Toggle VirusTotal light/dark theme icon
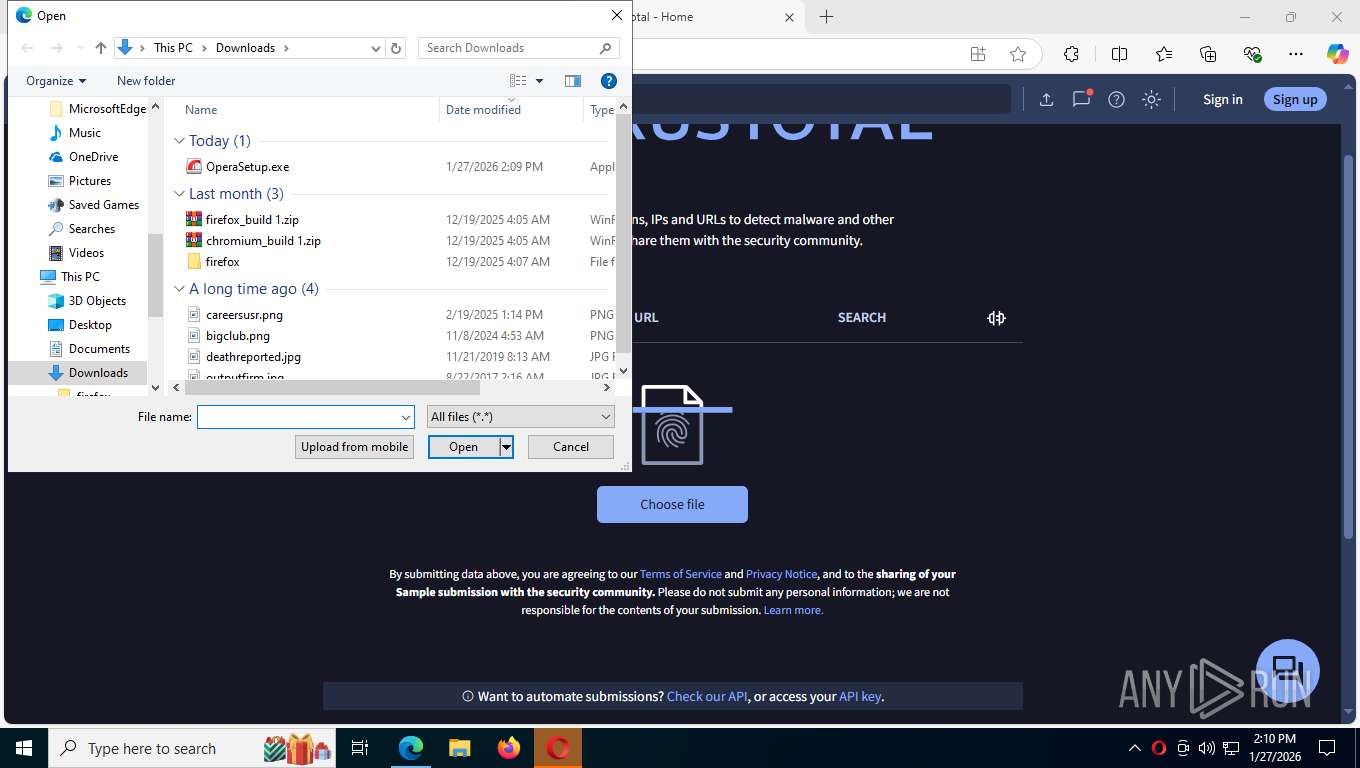 (x=1151, y=99)
